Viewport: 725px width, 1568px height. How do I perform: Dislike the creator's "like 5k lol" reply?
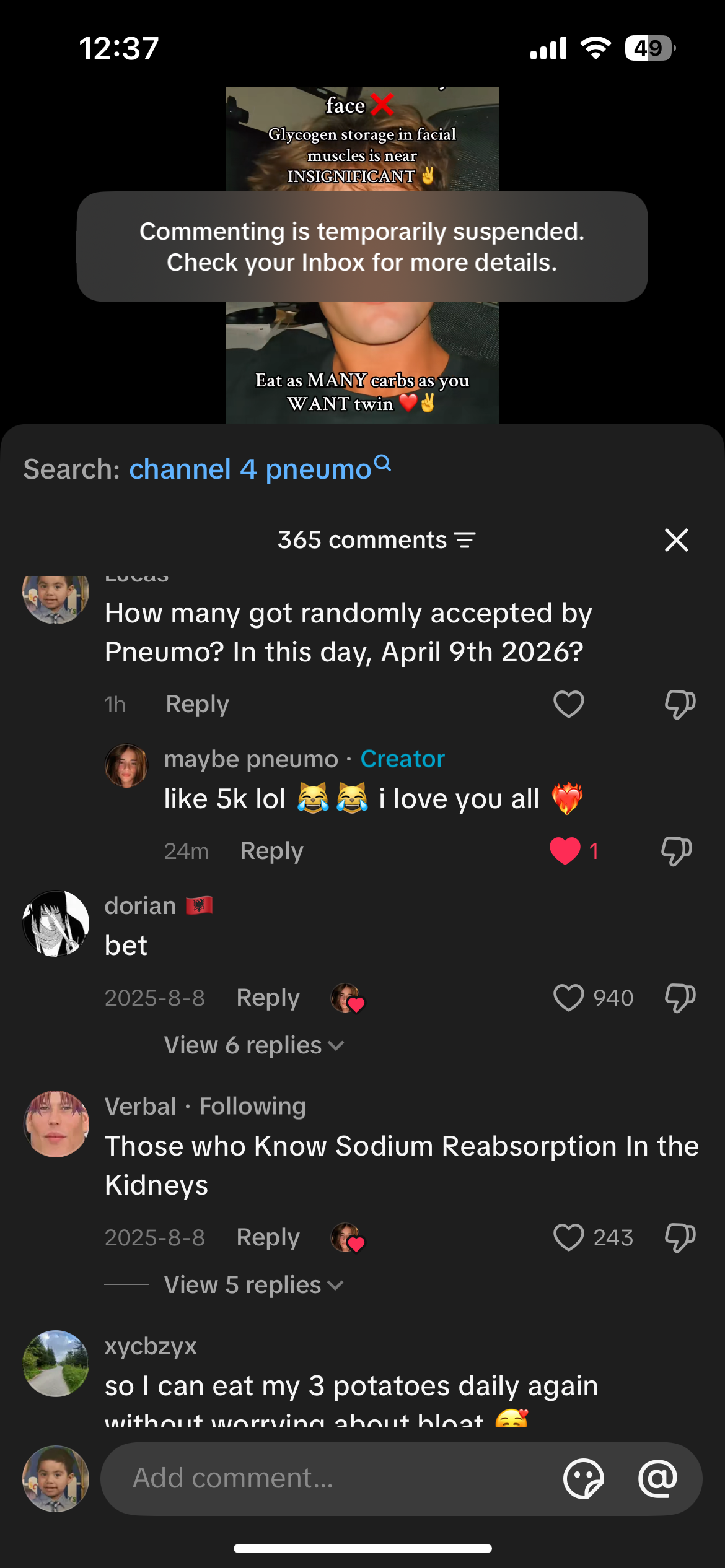[x=676, y=851]
